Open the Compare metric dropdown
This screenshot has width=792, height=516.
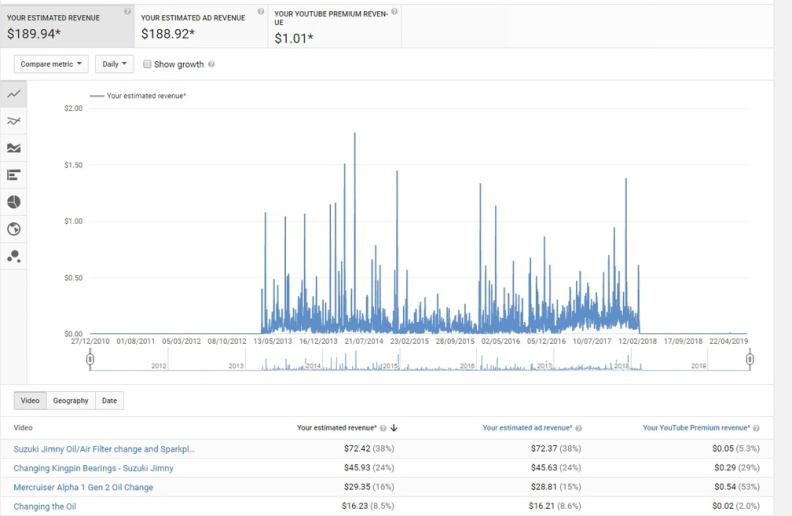51,64
